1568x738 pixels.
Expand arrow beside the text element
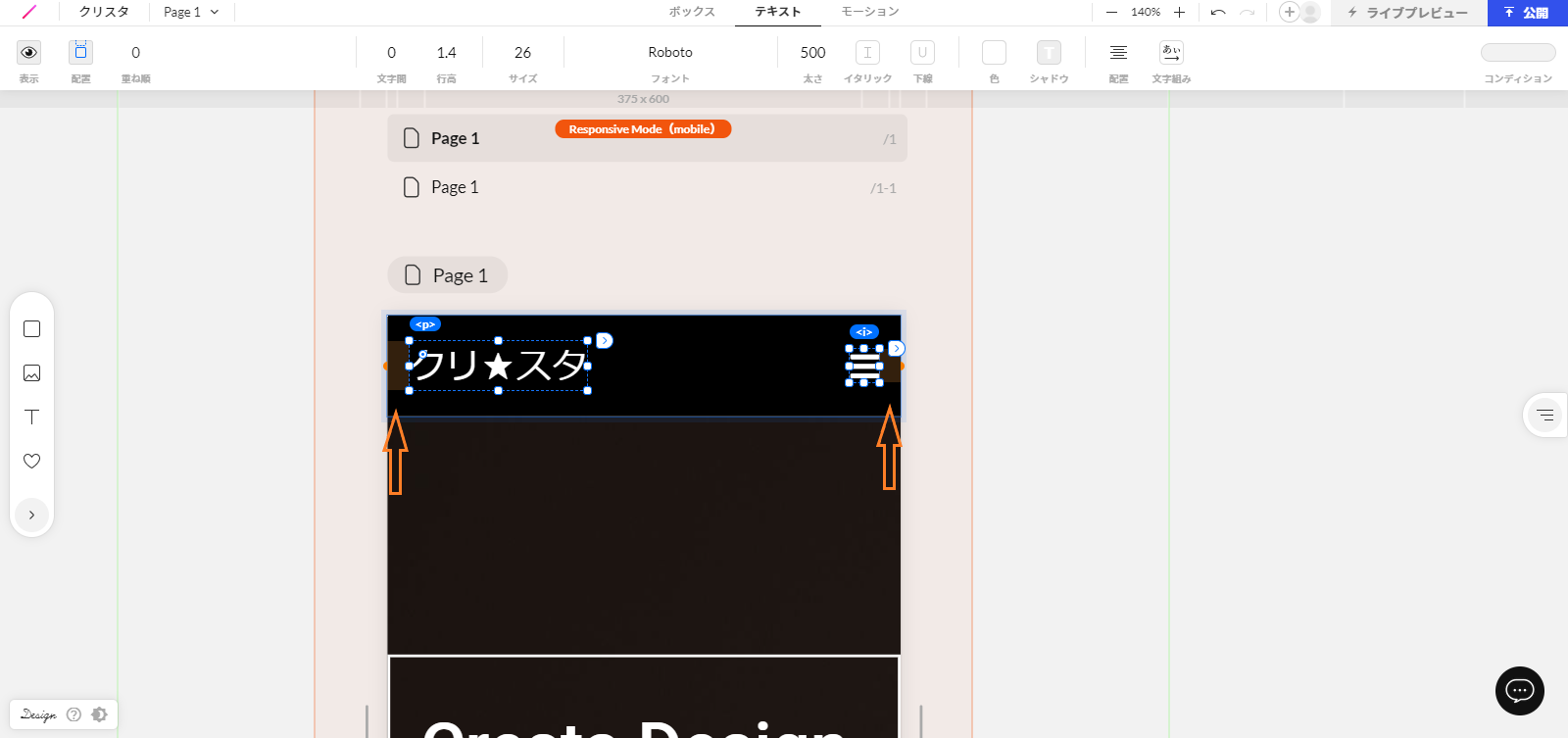605,341
